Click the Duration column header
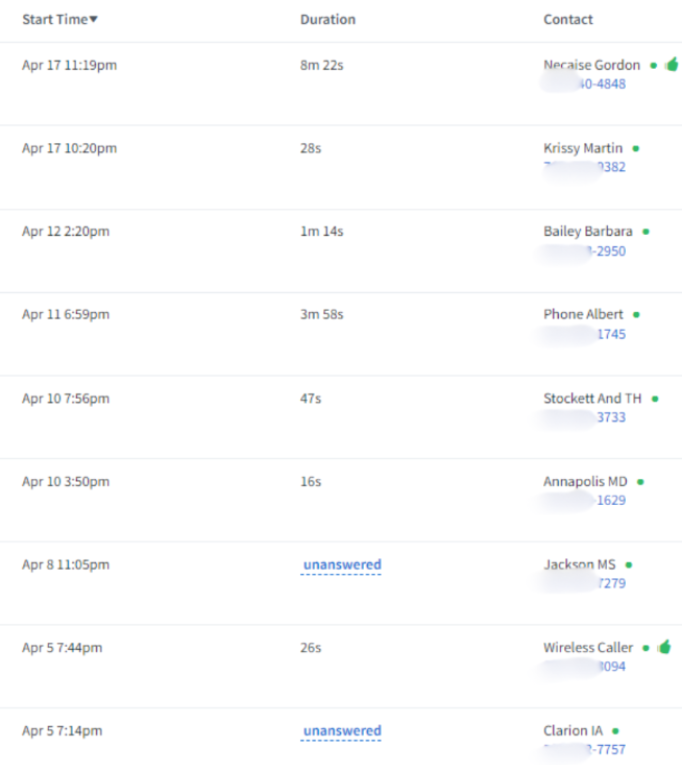This screenshot has height=765, width=682. pyautogui.click(x=327, y=20)
